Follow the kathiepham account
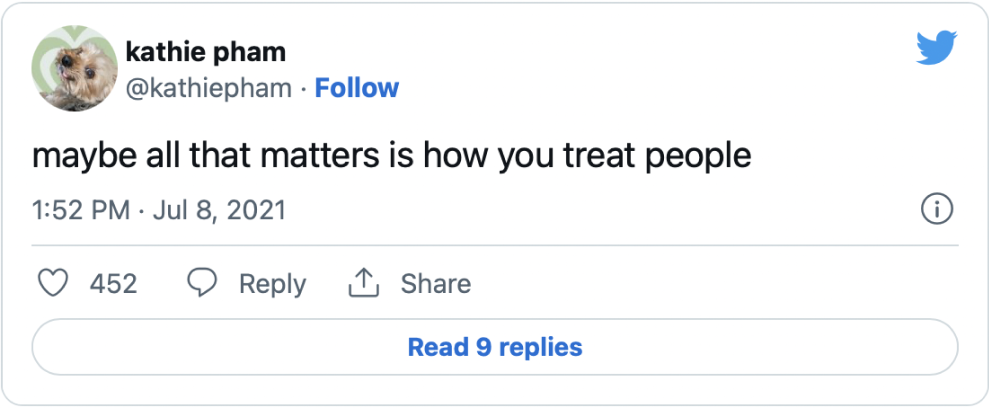The width and height of the screenshot is (989, 408). [357, 88]
